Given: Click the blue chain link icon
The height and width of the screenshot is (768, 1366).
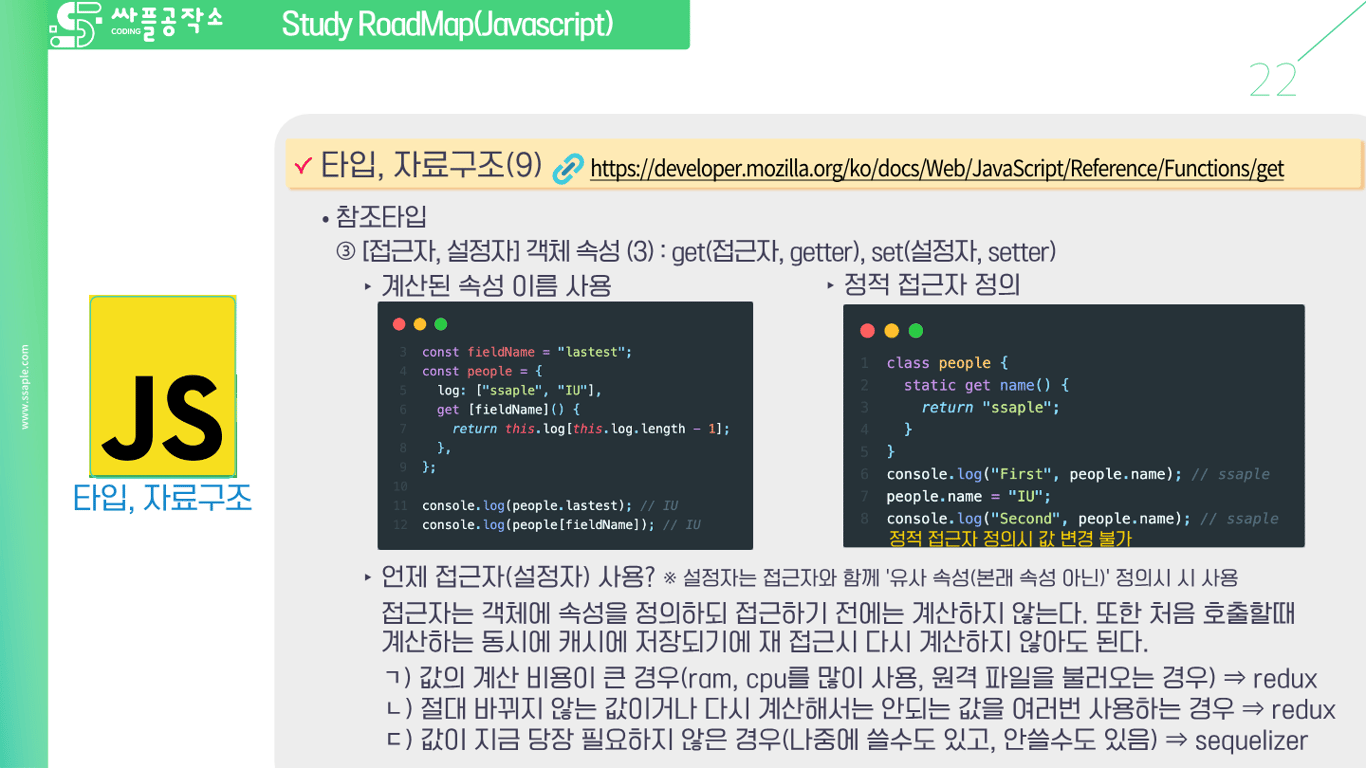Looking at the screenshot, I should (567, 167).
